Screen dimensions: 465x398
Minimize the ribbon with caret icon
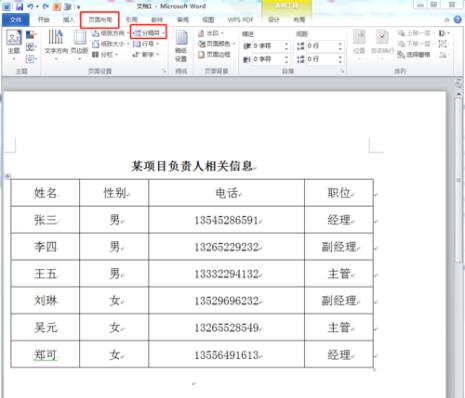tap(447, 20)
